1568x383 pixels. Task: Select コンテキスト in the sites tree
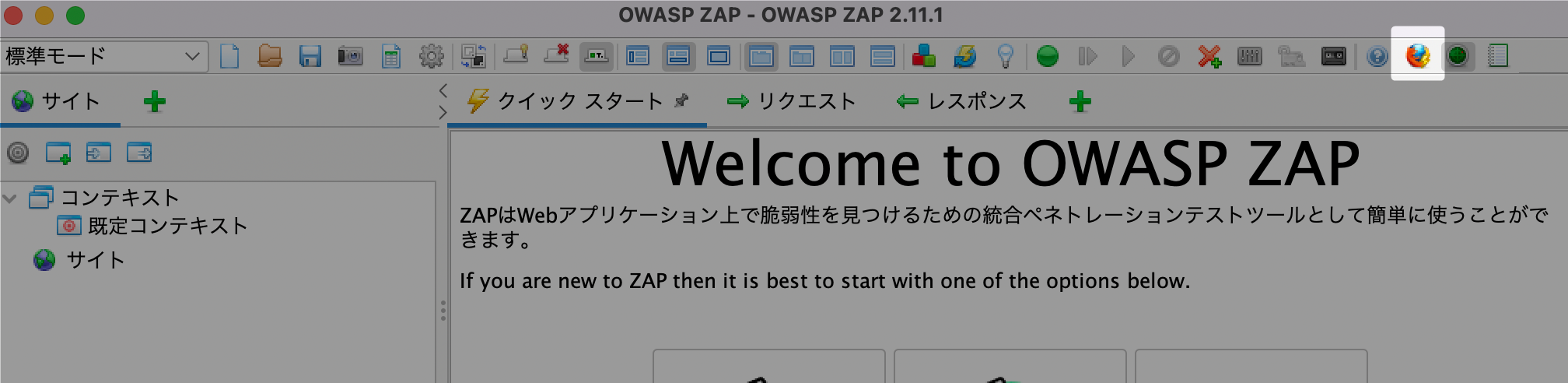pyautogui.click(x=104, y=198)
